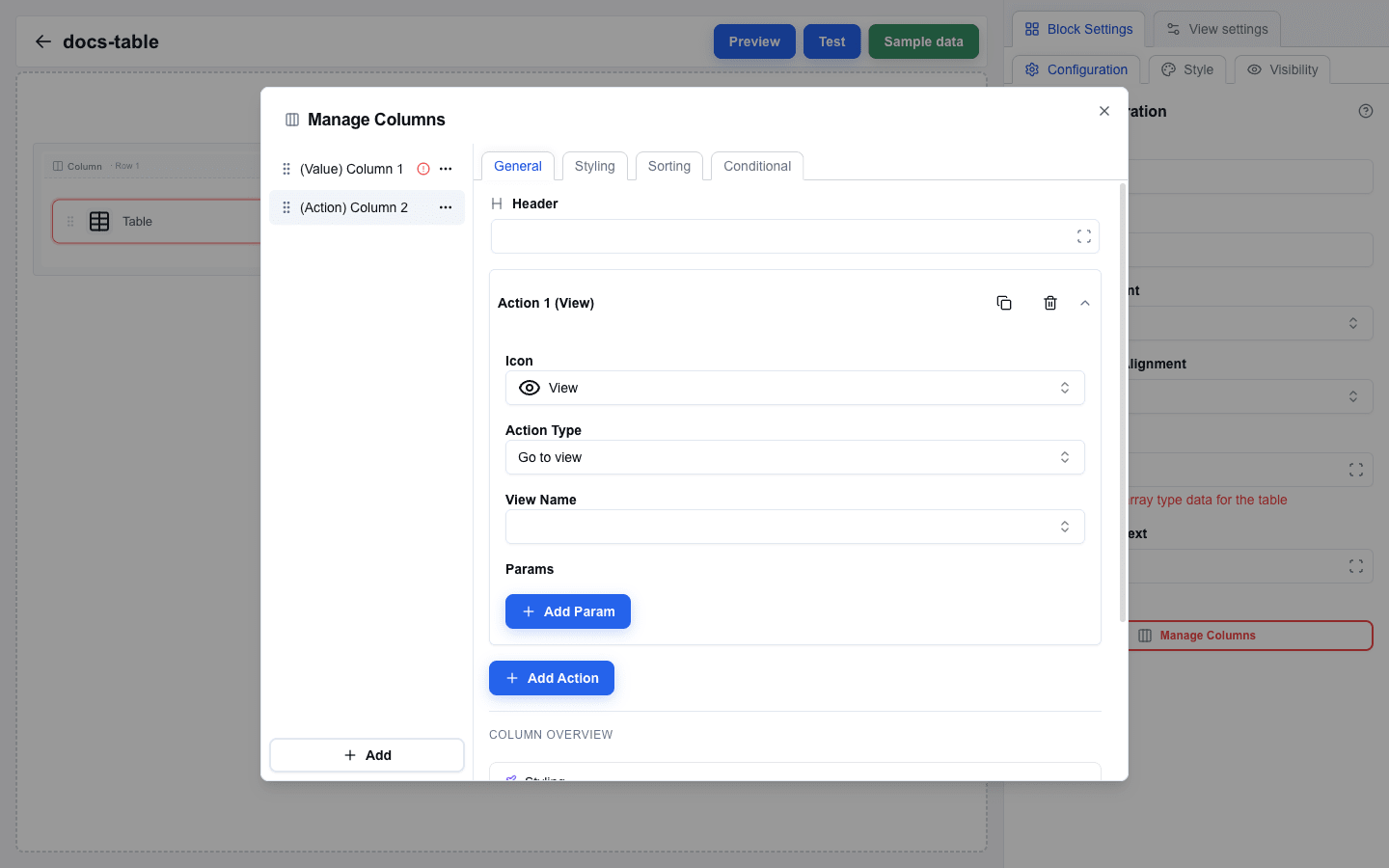Click the Sample data button

click(924, 41)
